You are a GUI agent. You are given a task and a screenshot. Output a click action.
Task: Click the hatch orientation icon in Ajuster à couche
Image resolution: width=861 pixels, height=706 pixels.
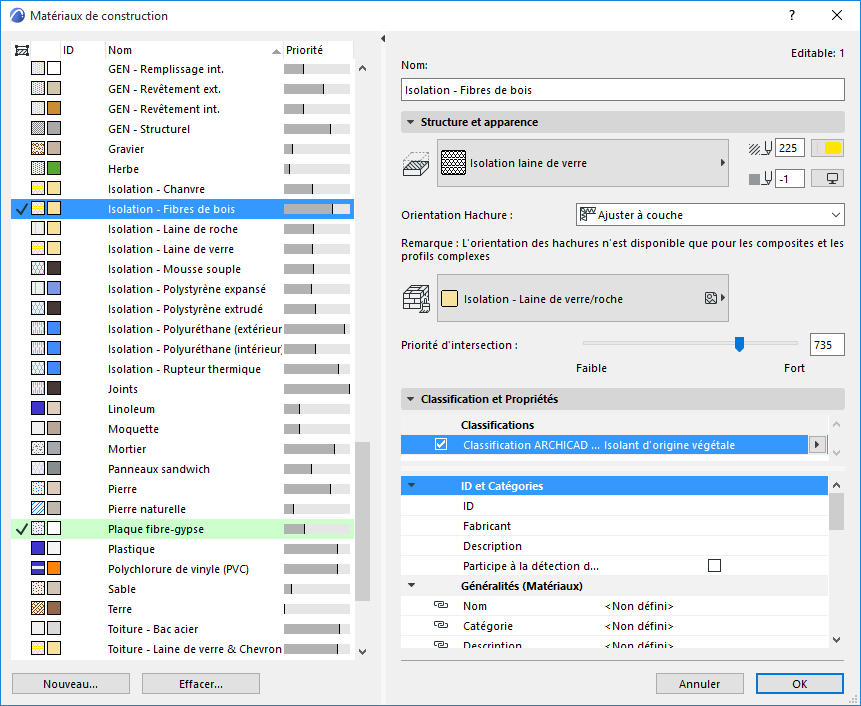[x=588, y=214]
